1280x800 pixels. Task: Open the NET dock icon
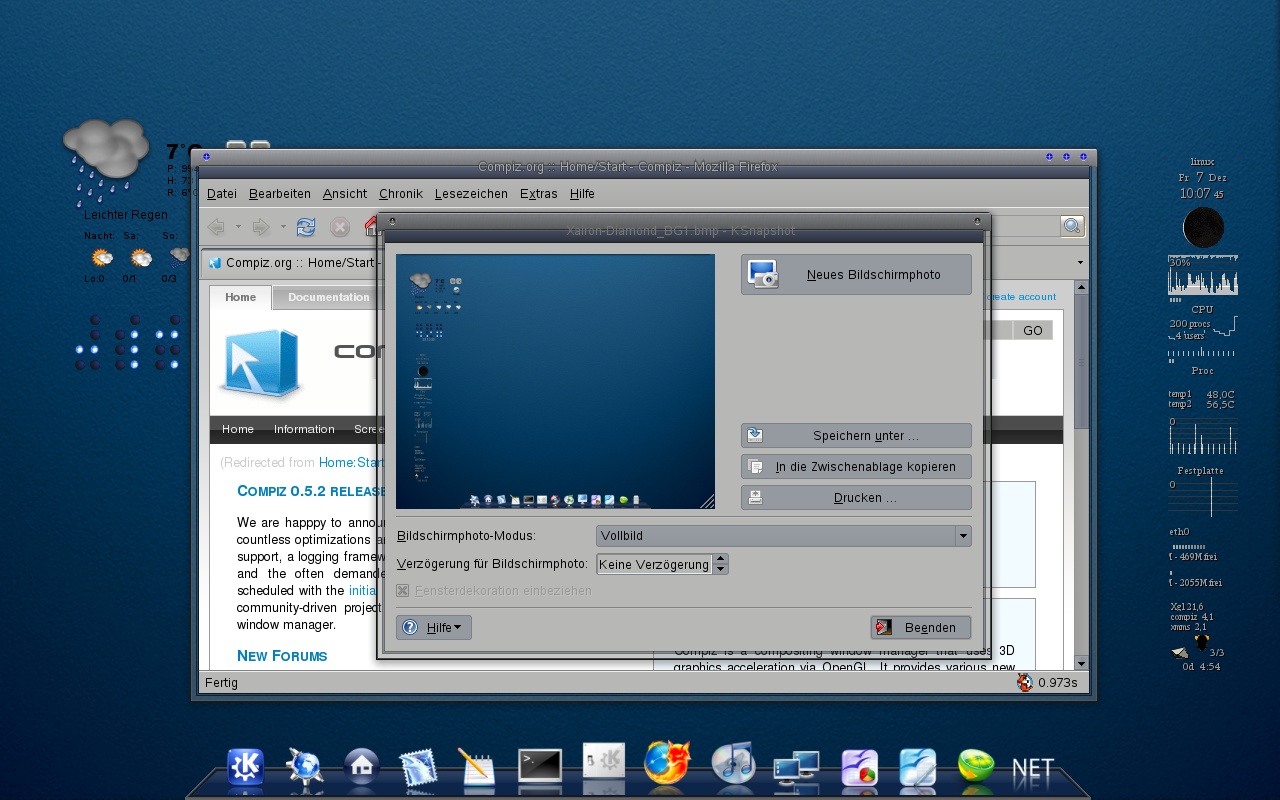pyautogui.click(x=1033, y=770)
